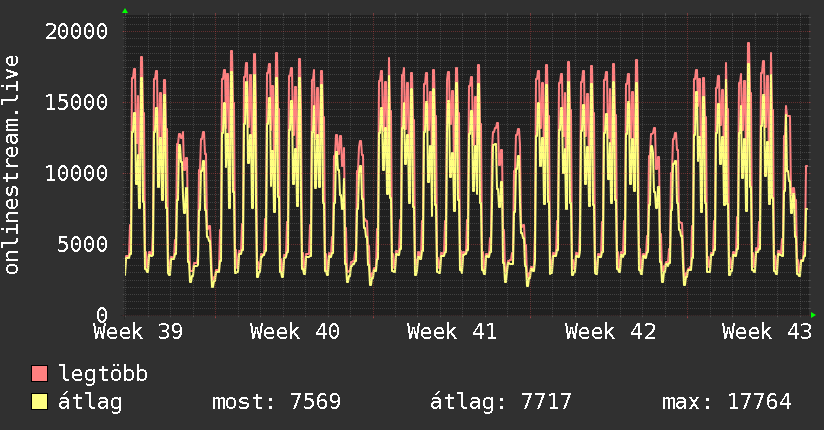Screen dimensions: 824x430
Task: Click the Week 41 axis label
Action: 451,332
